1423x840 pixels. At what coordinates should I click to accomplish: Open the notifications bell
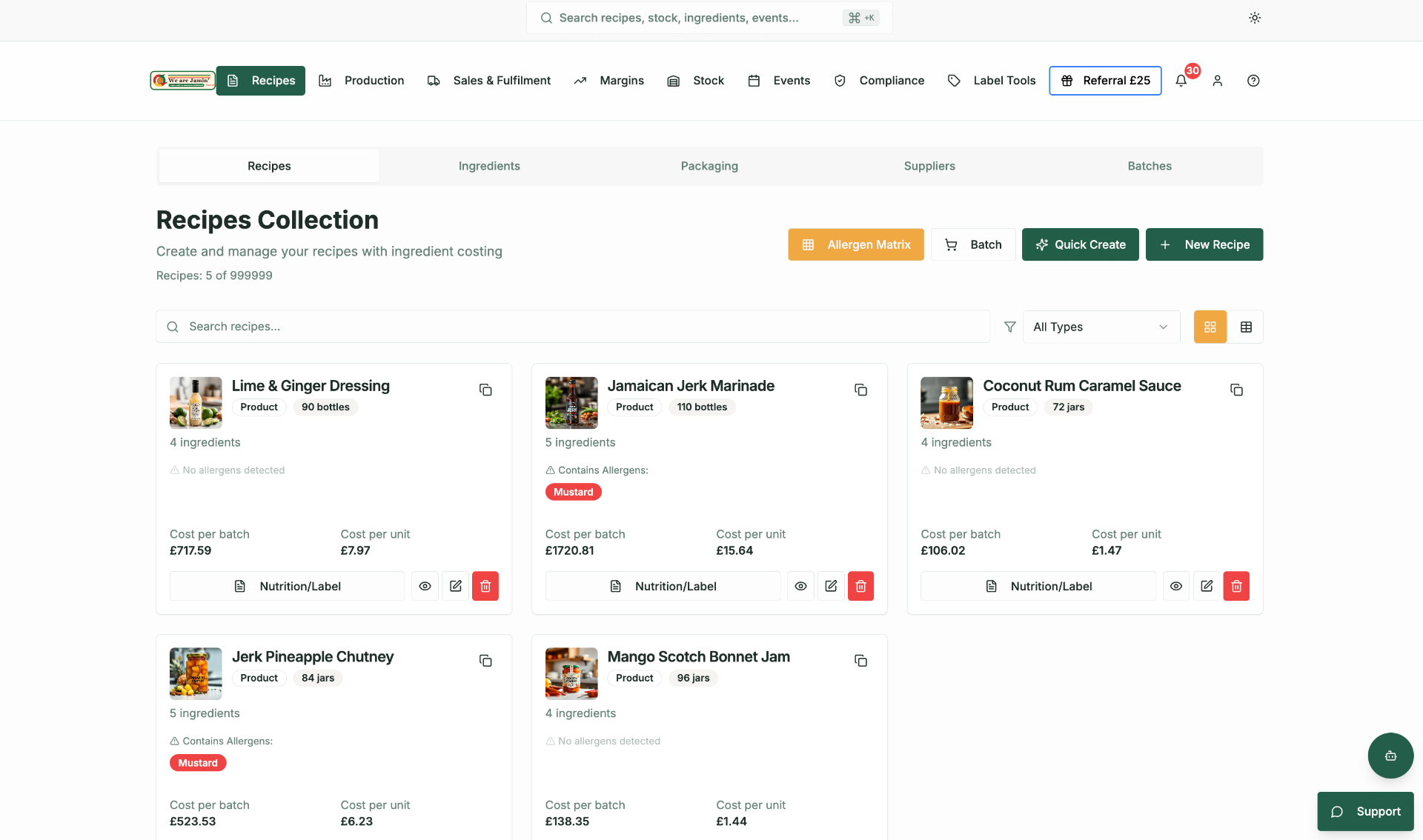point(1181,81)
